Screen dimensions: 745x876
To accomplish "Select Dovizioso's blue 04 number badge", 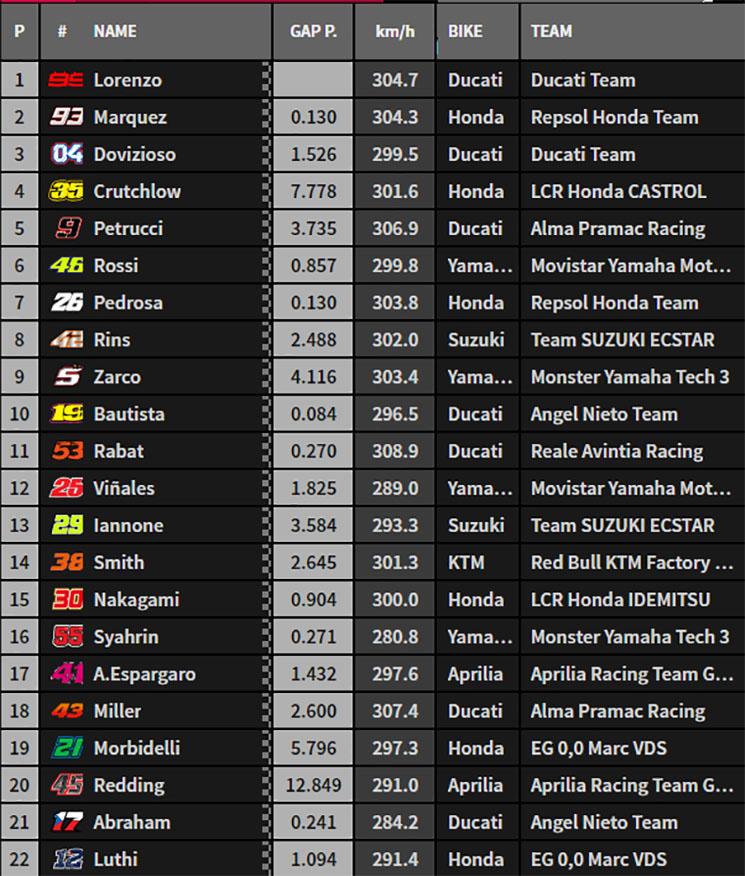I will pos(67,154).
